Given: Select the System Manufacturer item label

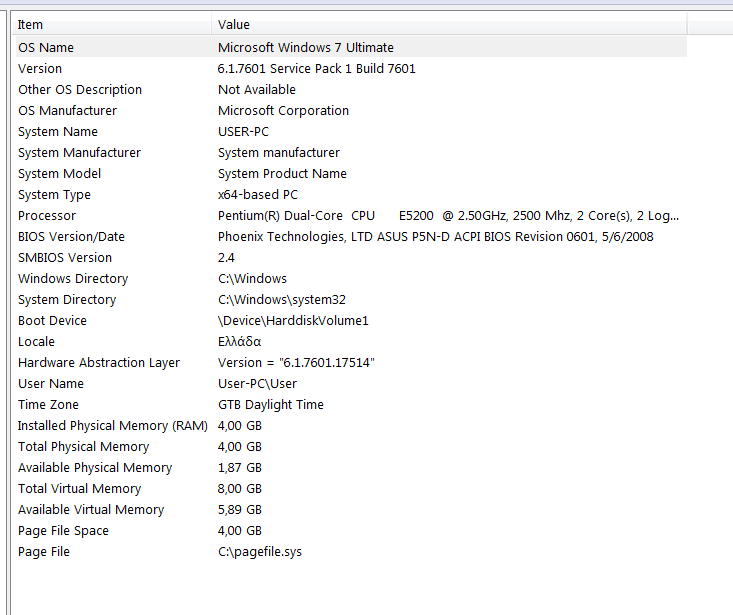Looking at the screenshot, I should pos(79,153).
